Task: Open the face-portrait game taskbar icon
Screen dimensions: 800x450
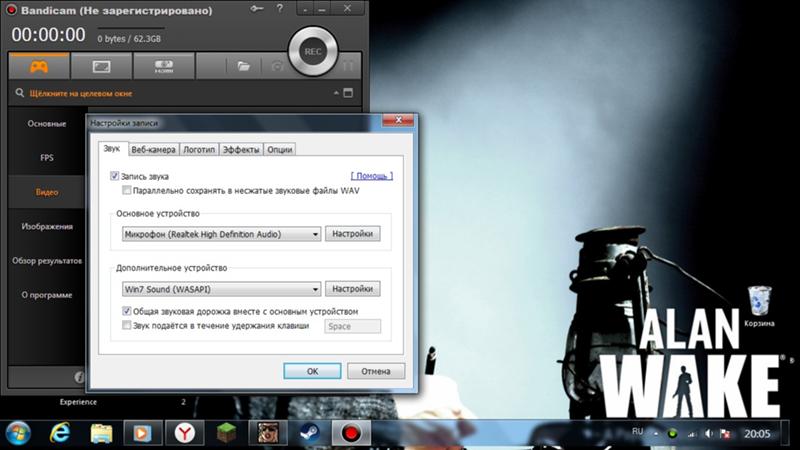Action: (x=268, y=433)
